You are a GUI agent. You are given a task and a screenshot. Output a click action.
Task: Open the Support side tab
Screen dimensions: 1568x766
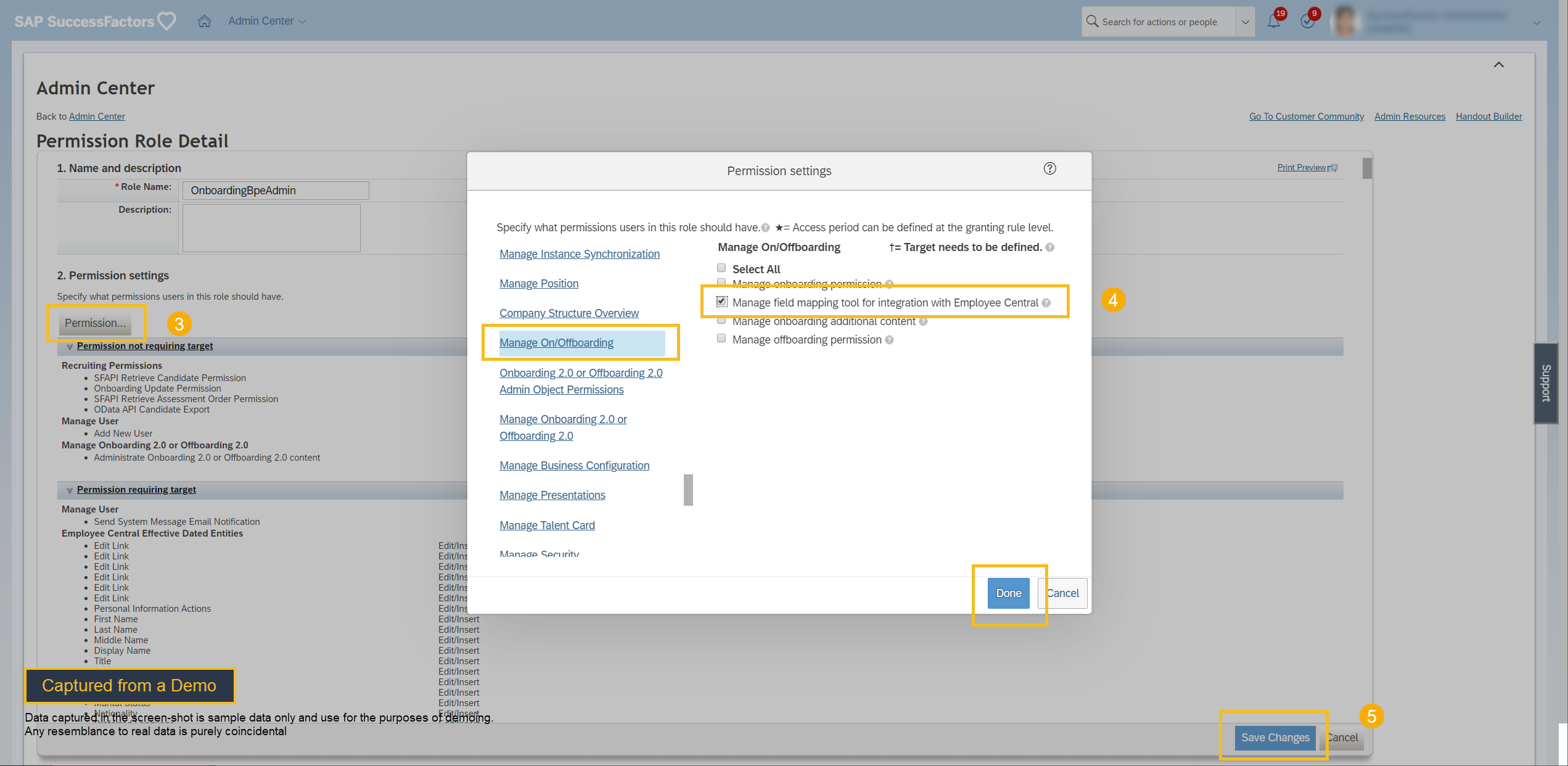(x=1545, y=383)
